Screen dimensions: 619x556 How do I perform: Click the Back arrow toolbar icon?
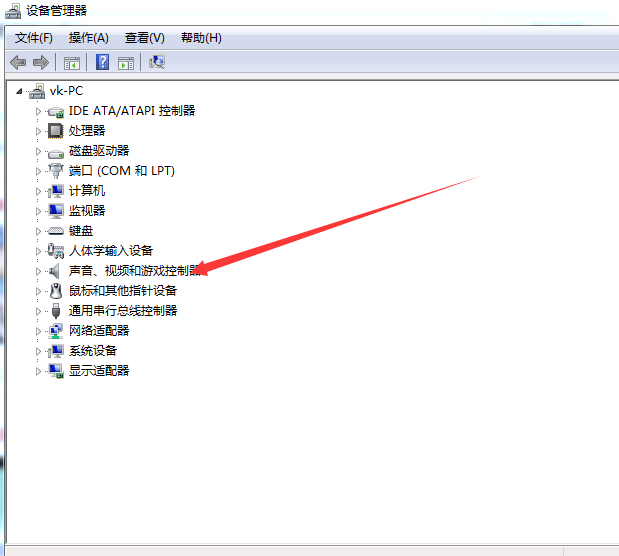click(x=18, y=62)
